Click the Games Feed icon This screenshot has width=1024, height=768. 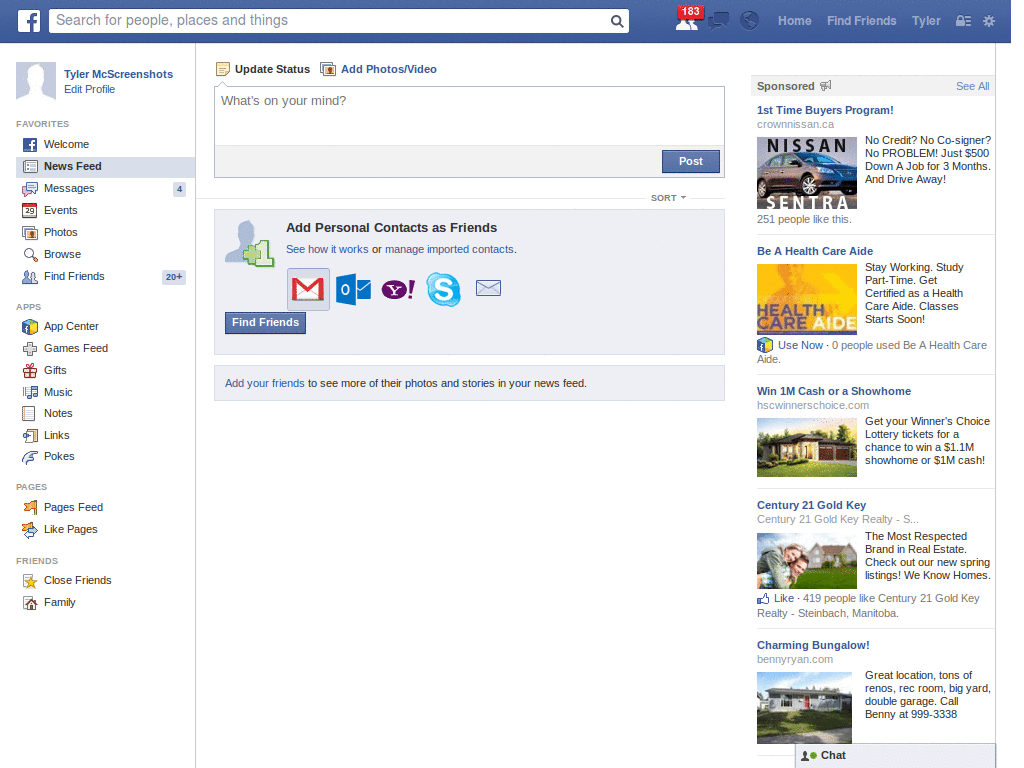(x=30, y=349)
